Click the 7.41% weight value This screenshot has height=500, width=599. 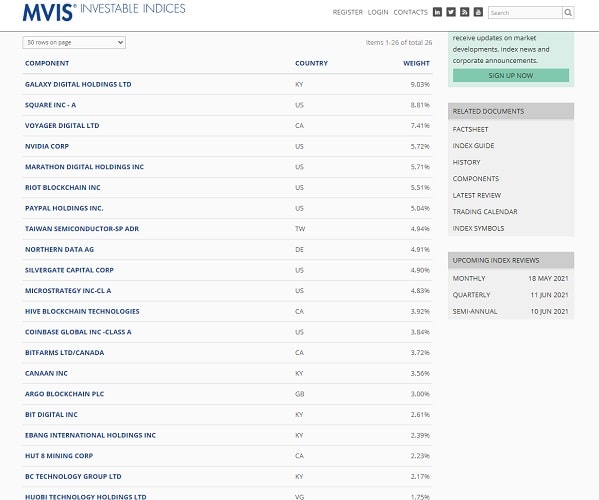click(x=420, y=126)
